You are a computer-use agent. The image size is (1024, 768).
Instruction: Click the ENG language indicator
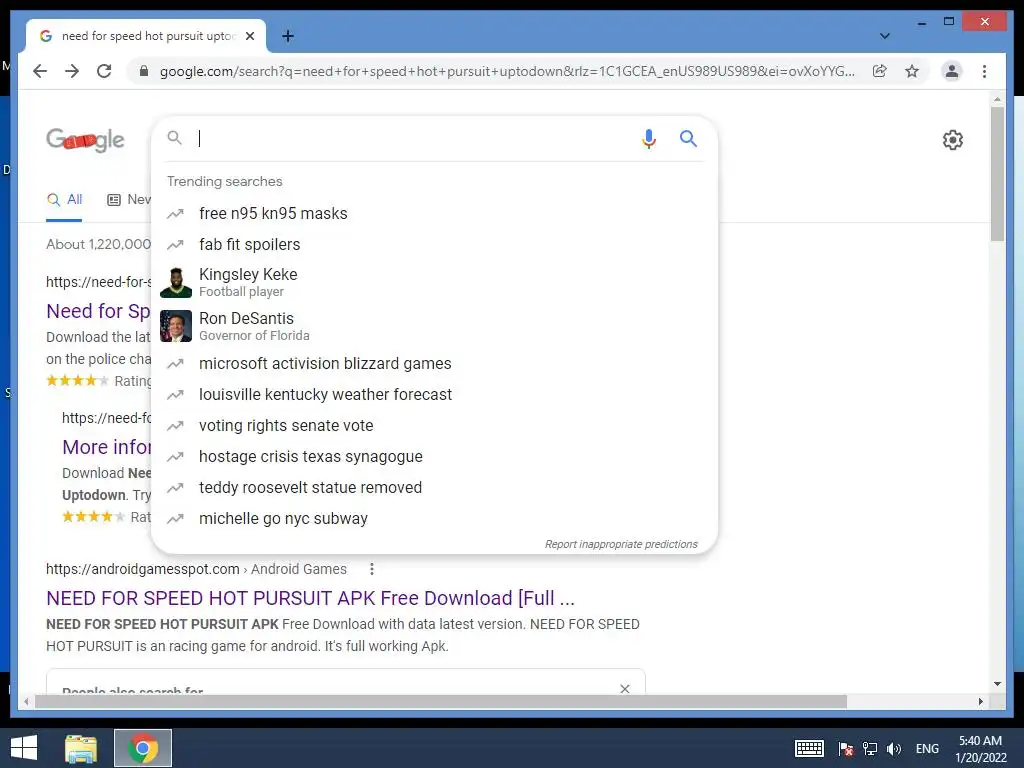(927, 748)
